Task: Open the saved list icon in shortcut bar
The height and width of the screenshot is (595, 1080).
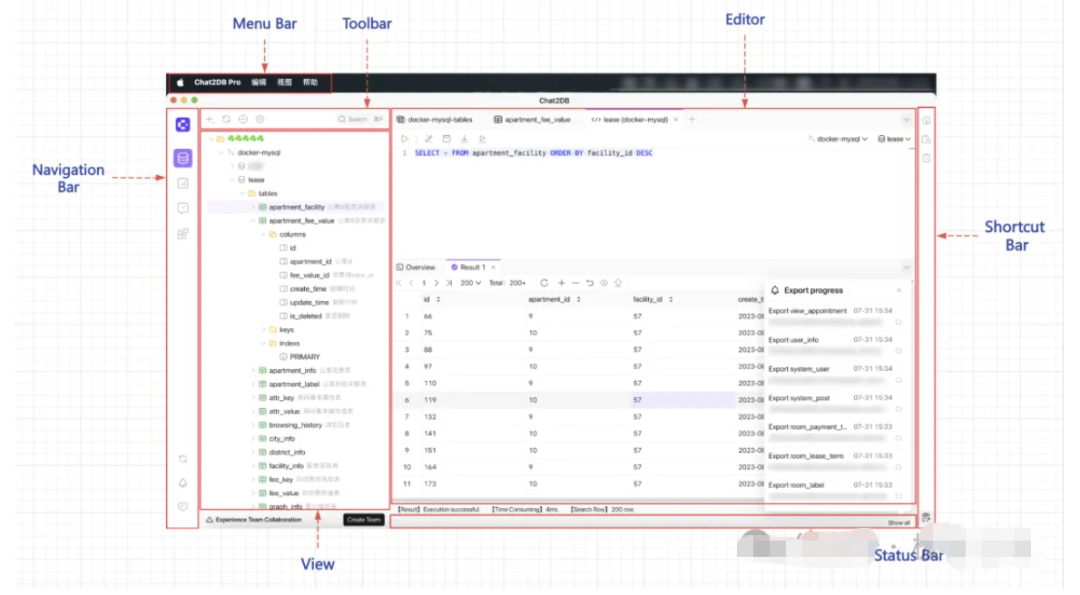Action: 926,158
